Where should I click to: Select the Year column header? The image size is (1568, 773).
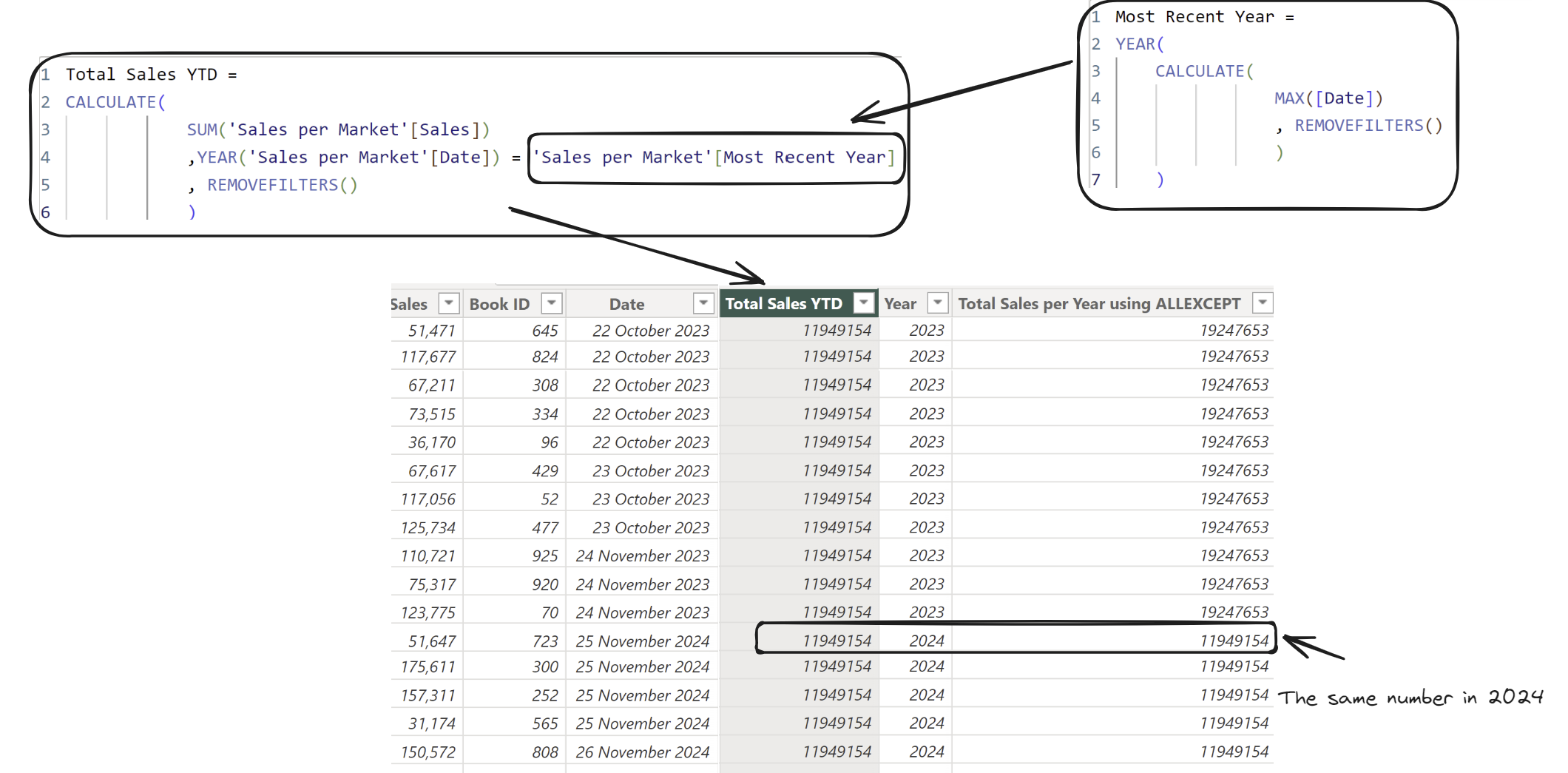click(x=899, y=304)
